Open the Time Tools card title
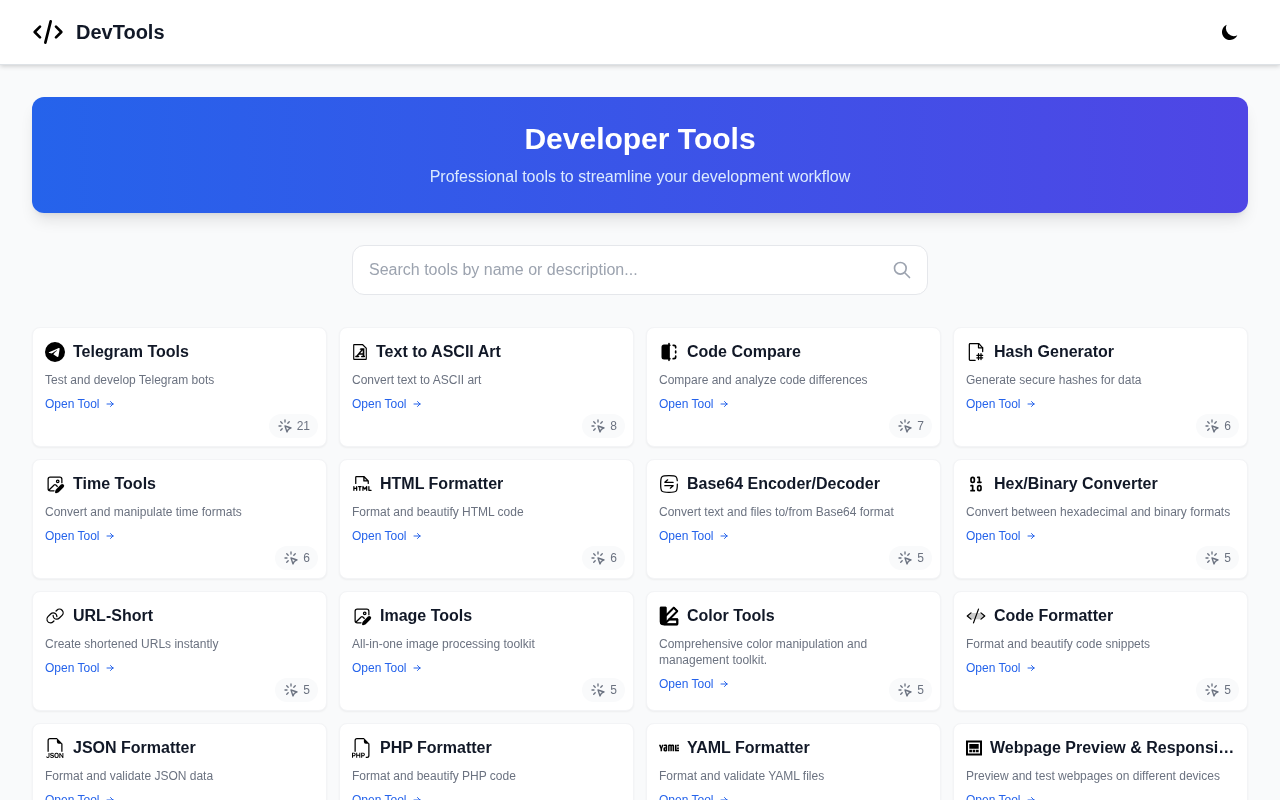 tap(114, 484)
